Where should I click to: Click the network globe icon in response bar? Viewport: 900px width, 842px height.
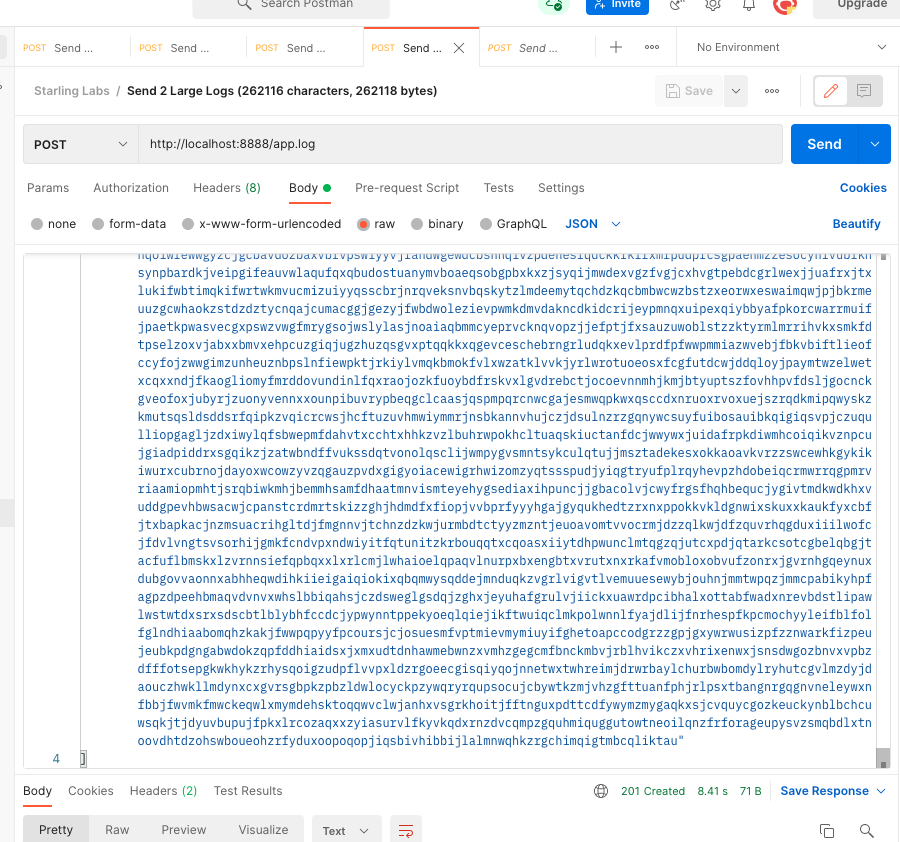coord(601,791)
